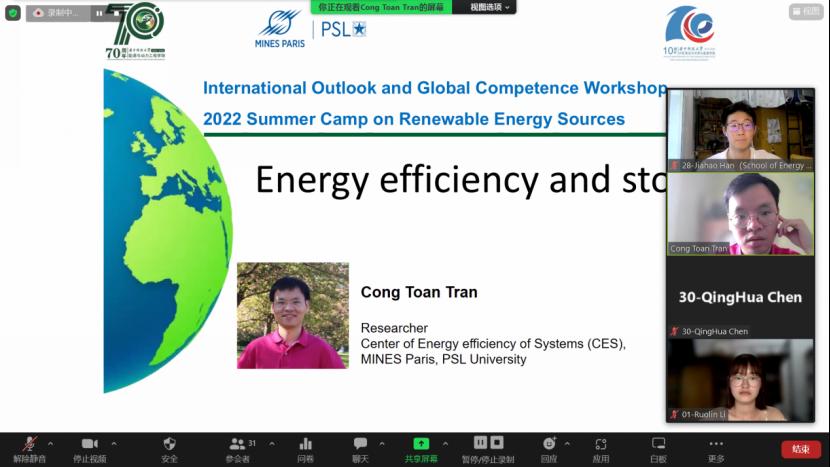Click the stop recording square in bottom toolbar

[x=497, y=443]
